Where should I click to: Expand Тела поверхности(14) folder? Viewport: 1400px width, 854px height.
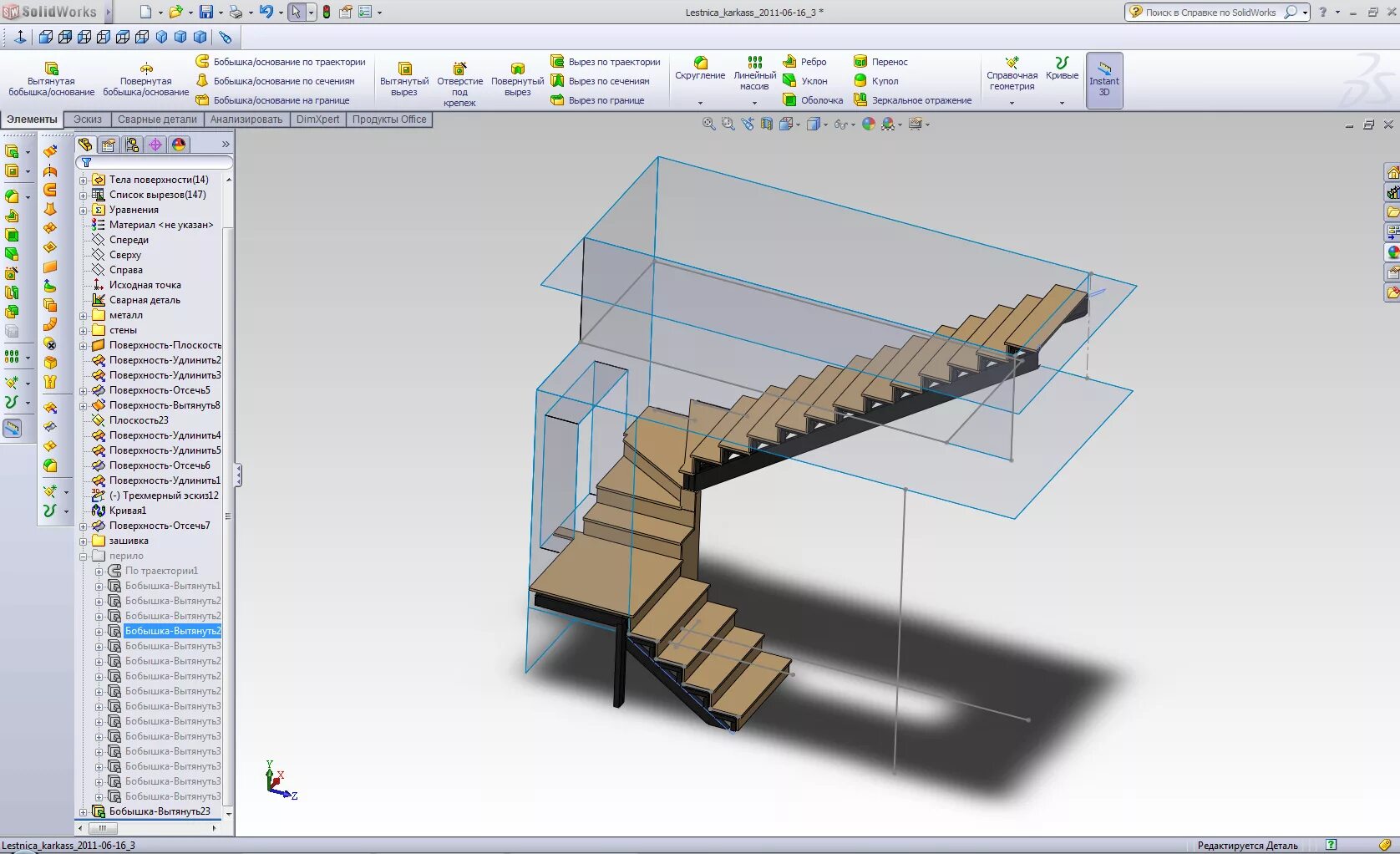point(83,180)
